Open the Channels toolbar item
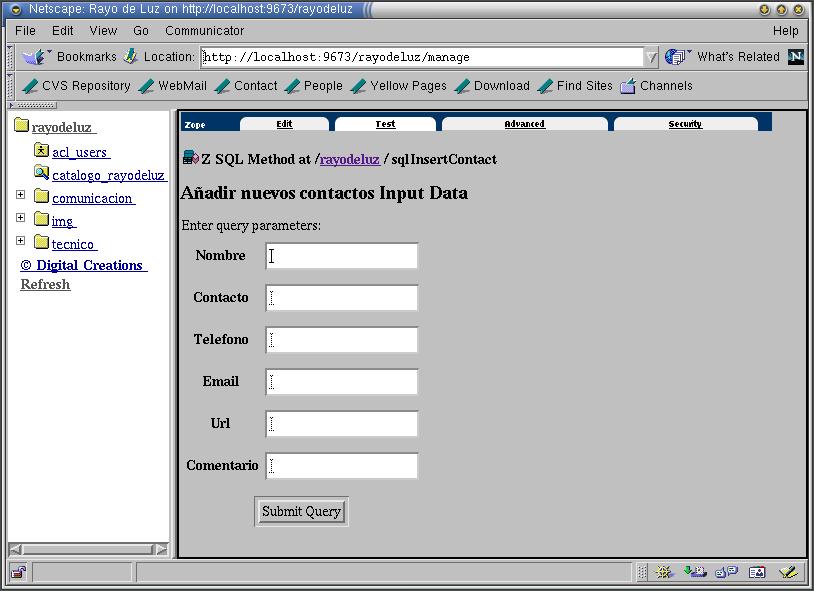 (x=656, y=86)
